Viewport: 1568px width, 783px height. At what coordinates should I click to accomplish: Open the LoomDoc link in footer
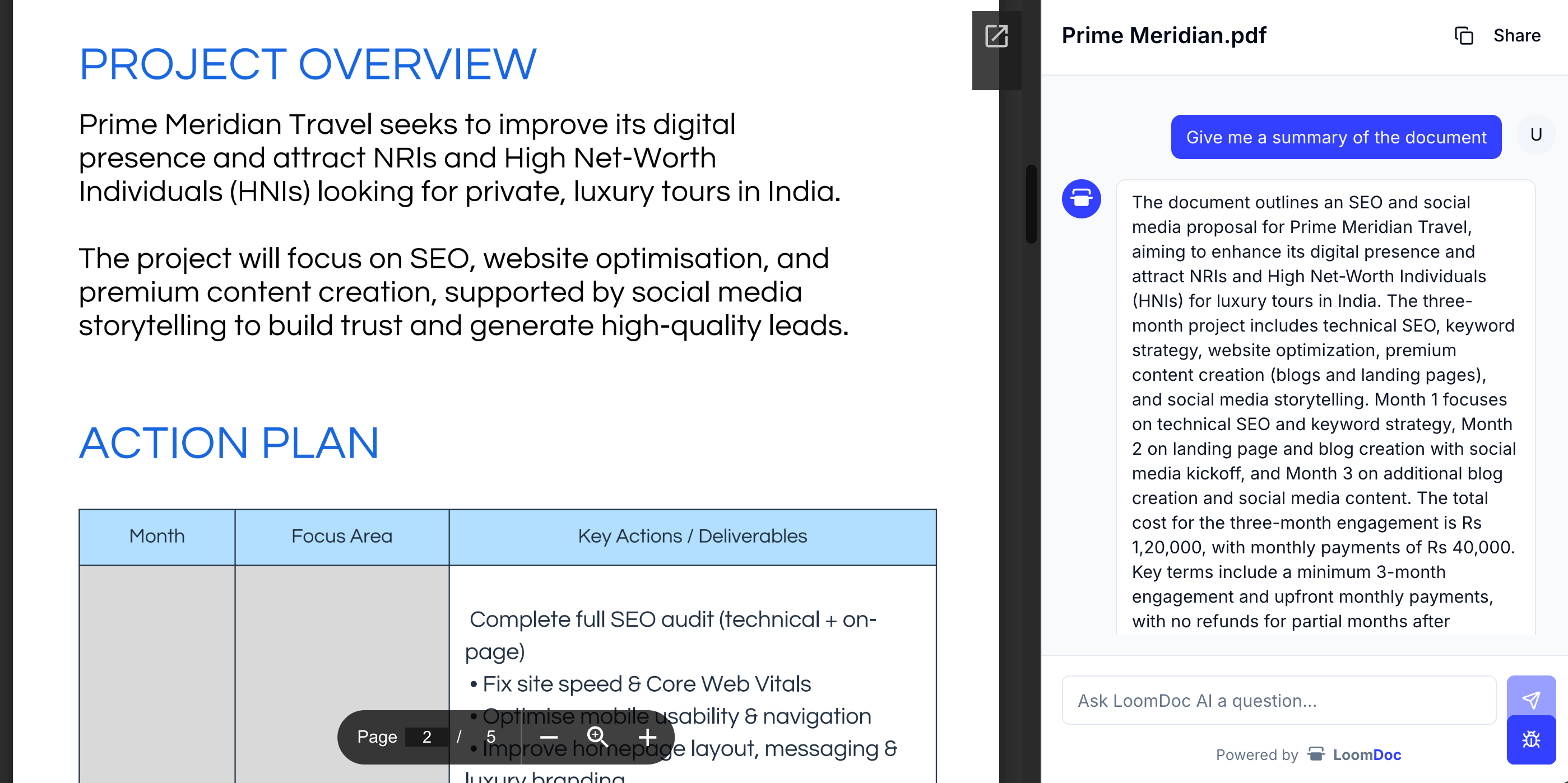coord(1366,754)
